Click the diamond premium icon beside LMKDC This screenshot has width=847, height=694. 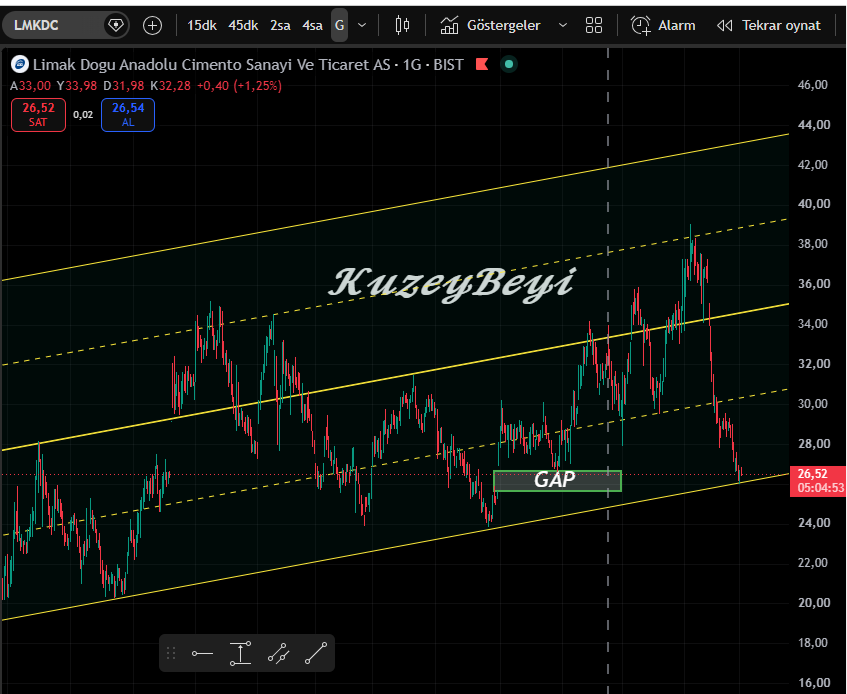pyautogui.click(x=116, y=25)
